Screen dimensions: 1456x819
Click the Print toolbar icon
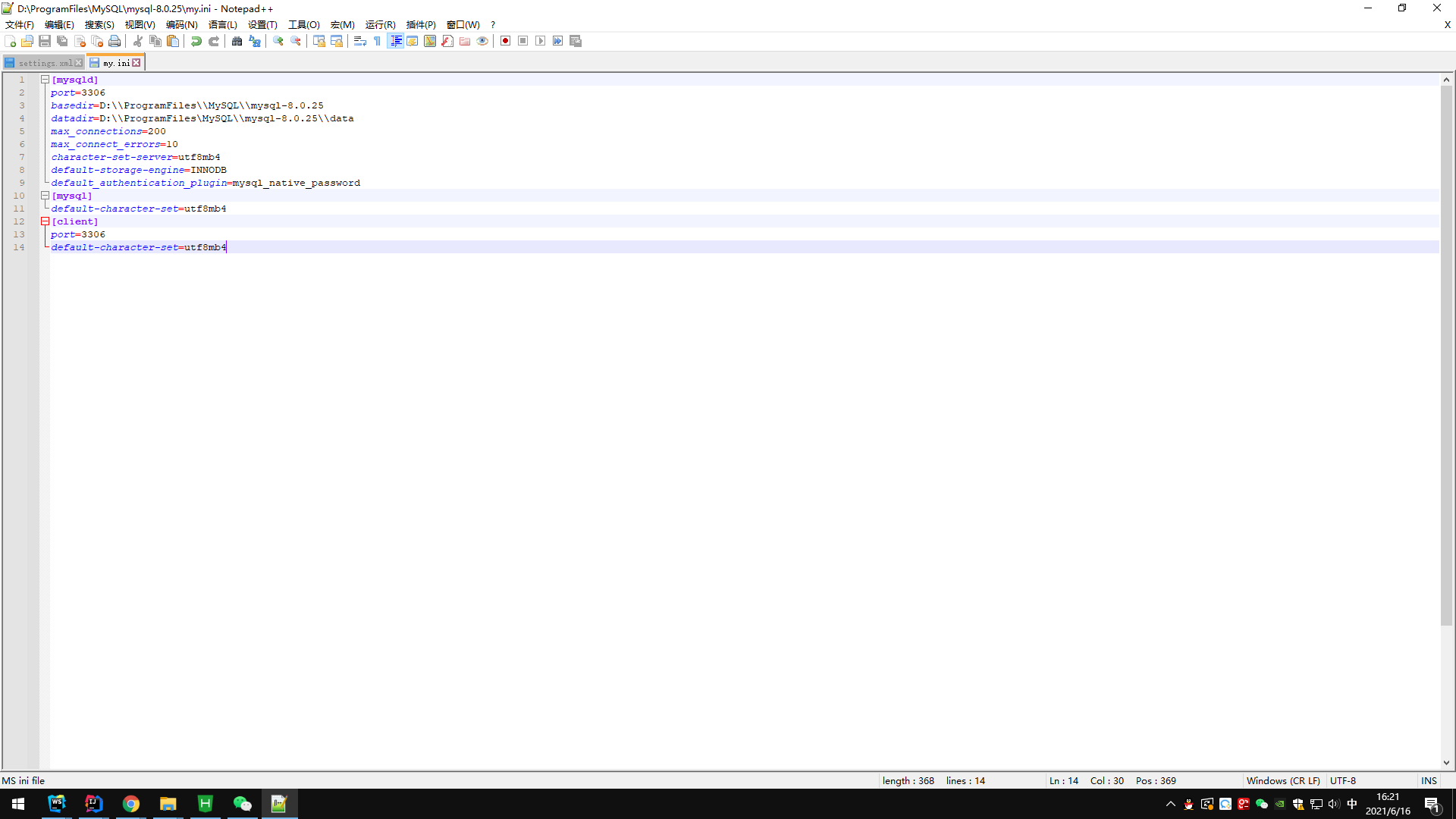point(115,41)
